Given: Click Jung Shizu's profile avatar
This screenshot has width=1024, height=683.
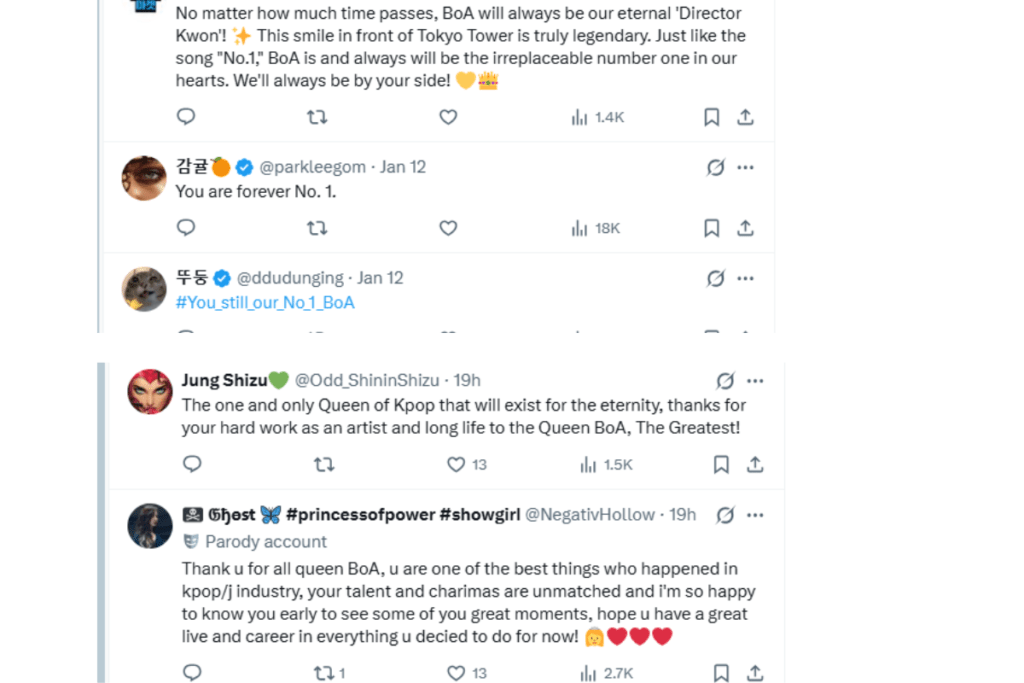Looking at the screenshot, I should (x=150, y=391).
